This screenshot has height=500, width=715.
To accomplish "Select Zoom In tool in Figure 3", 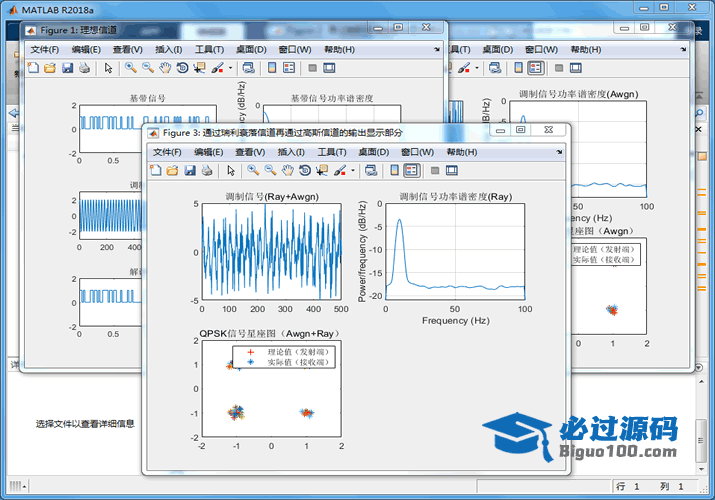I will pyautogui.click(x=253, y=171).
